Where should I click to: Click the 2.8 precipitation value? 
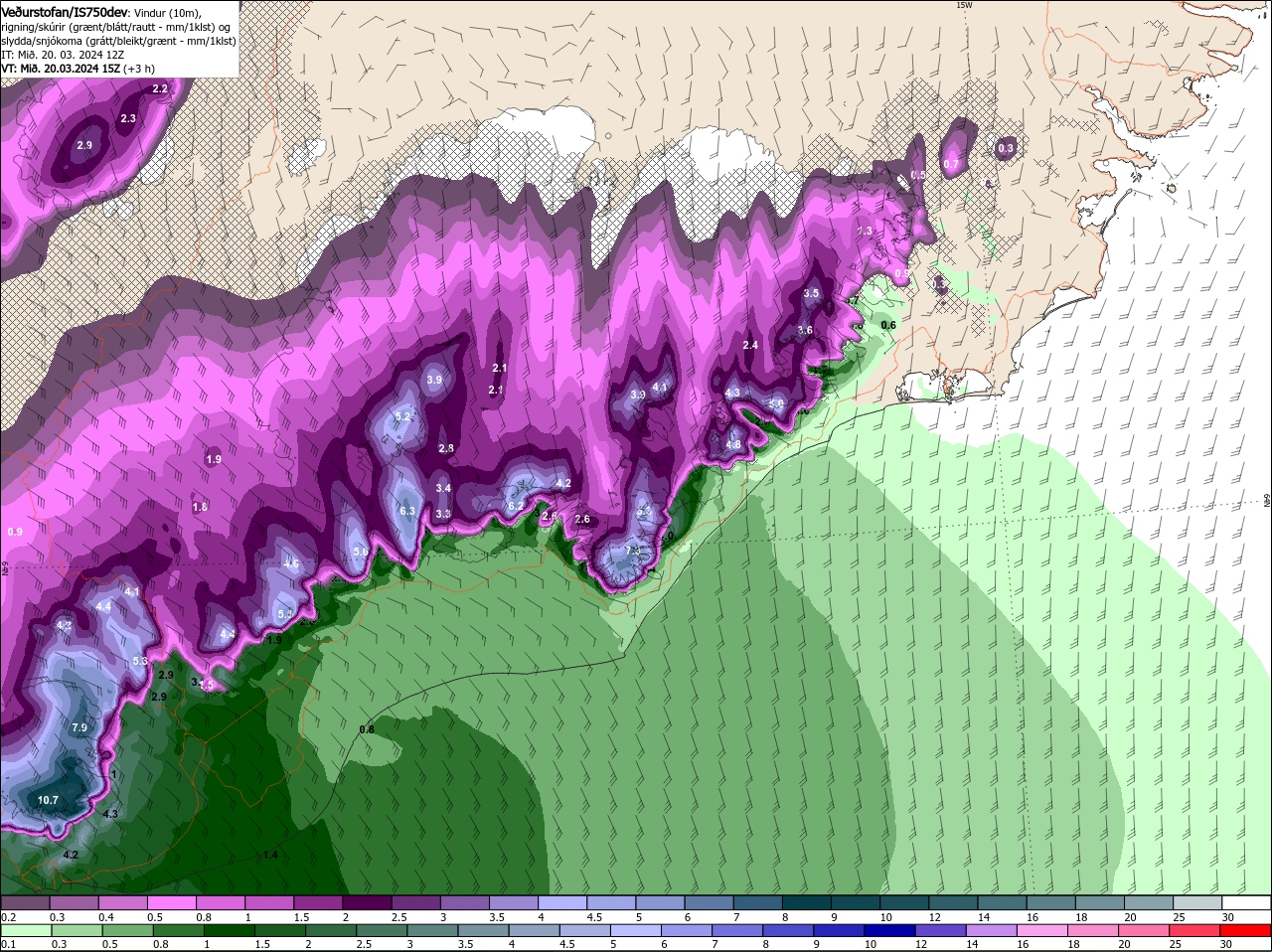pyautogui.click(x=446, y=448)
